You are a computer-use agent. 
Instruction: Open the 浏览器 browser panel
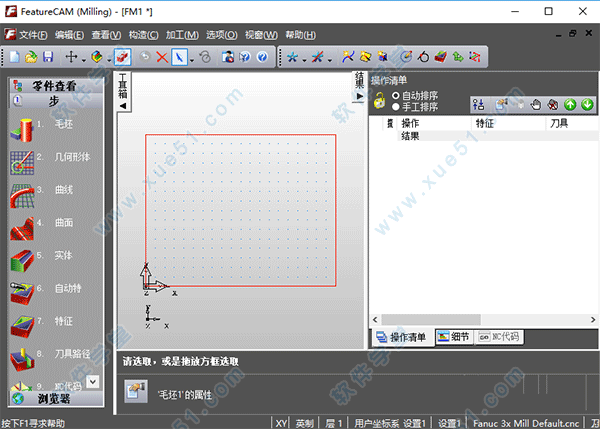(56, 399)
